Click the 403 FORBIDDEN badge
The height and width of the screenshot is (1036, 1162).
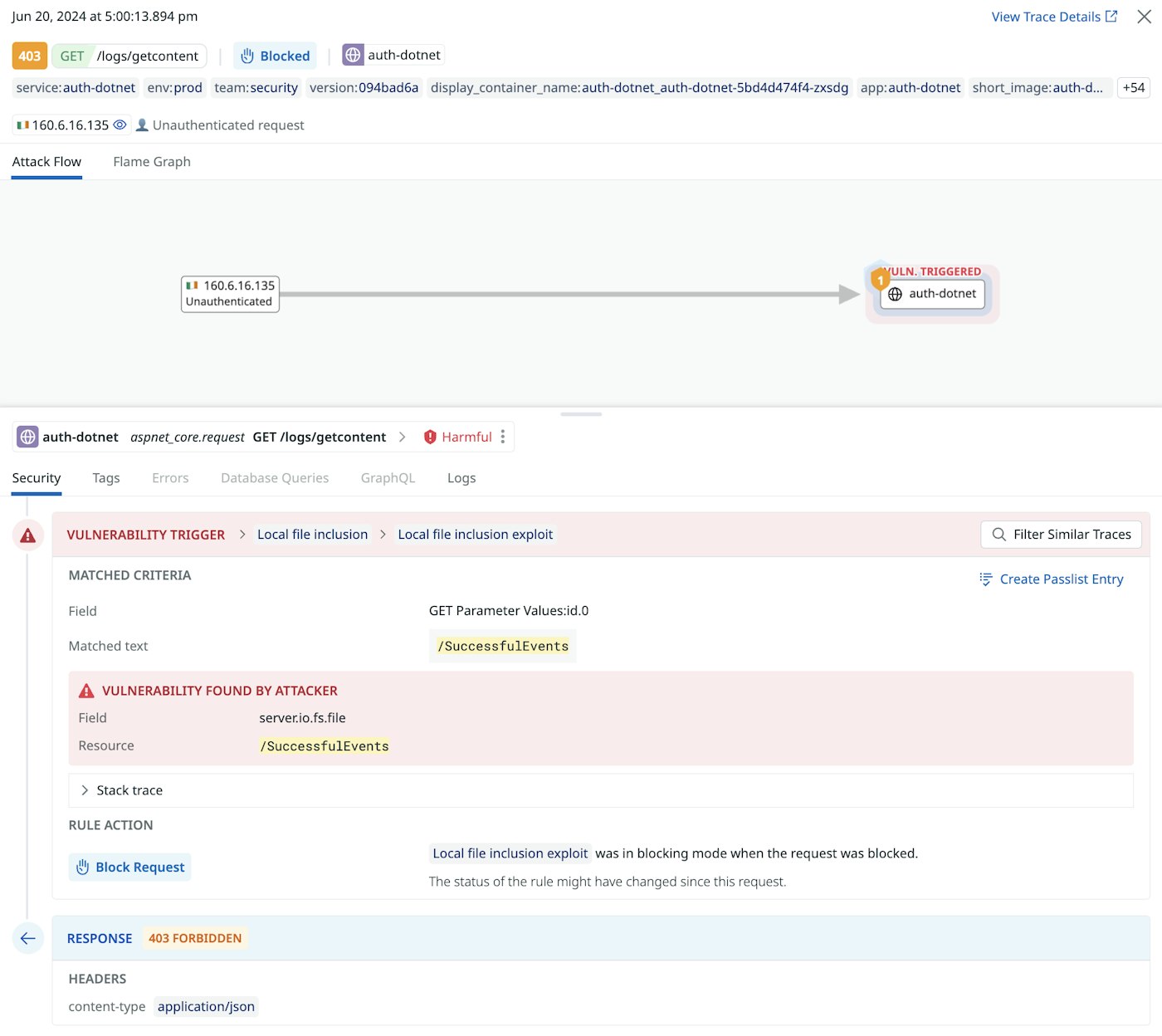[195, 938]
